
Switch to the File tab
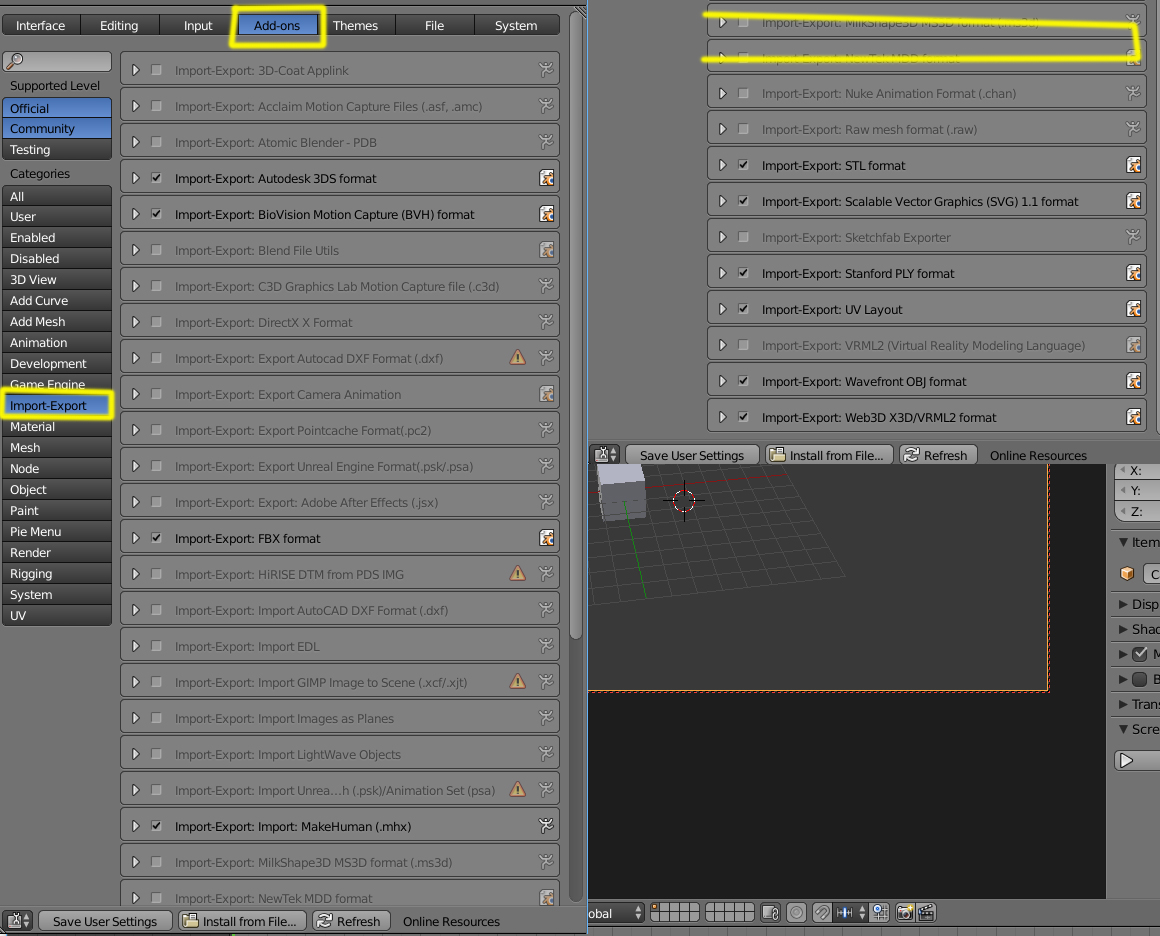(x=434, y=25)
